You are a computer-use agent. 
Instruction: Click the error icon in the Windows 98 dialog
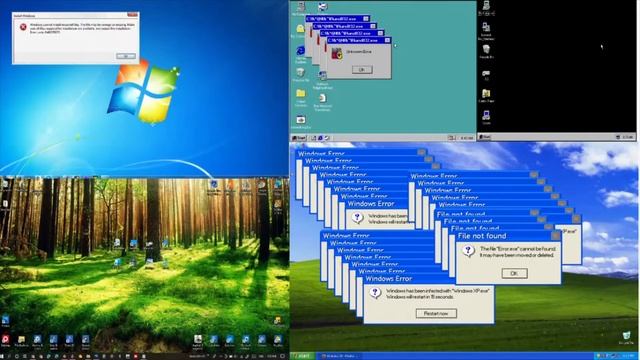point(337,53)
